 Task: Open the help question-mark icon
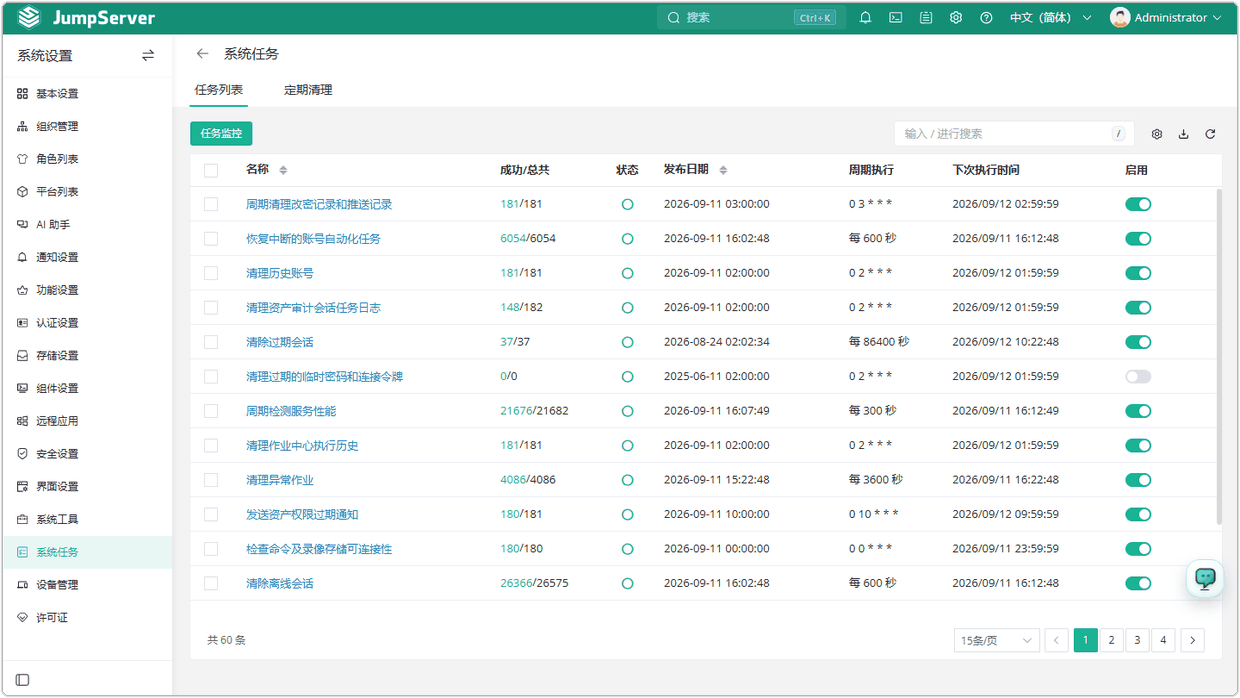(x=986, y=18)
